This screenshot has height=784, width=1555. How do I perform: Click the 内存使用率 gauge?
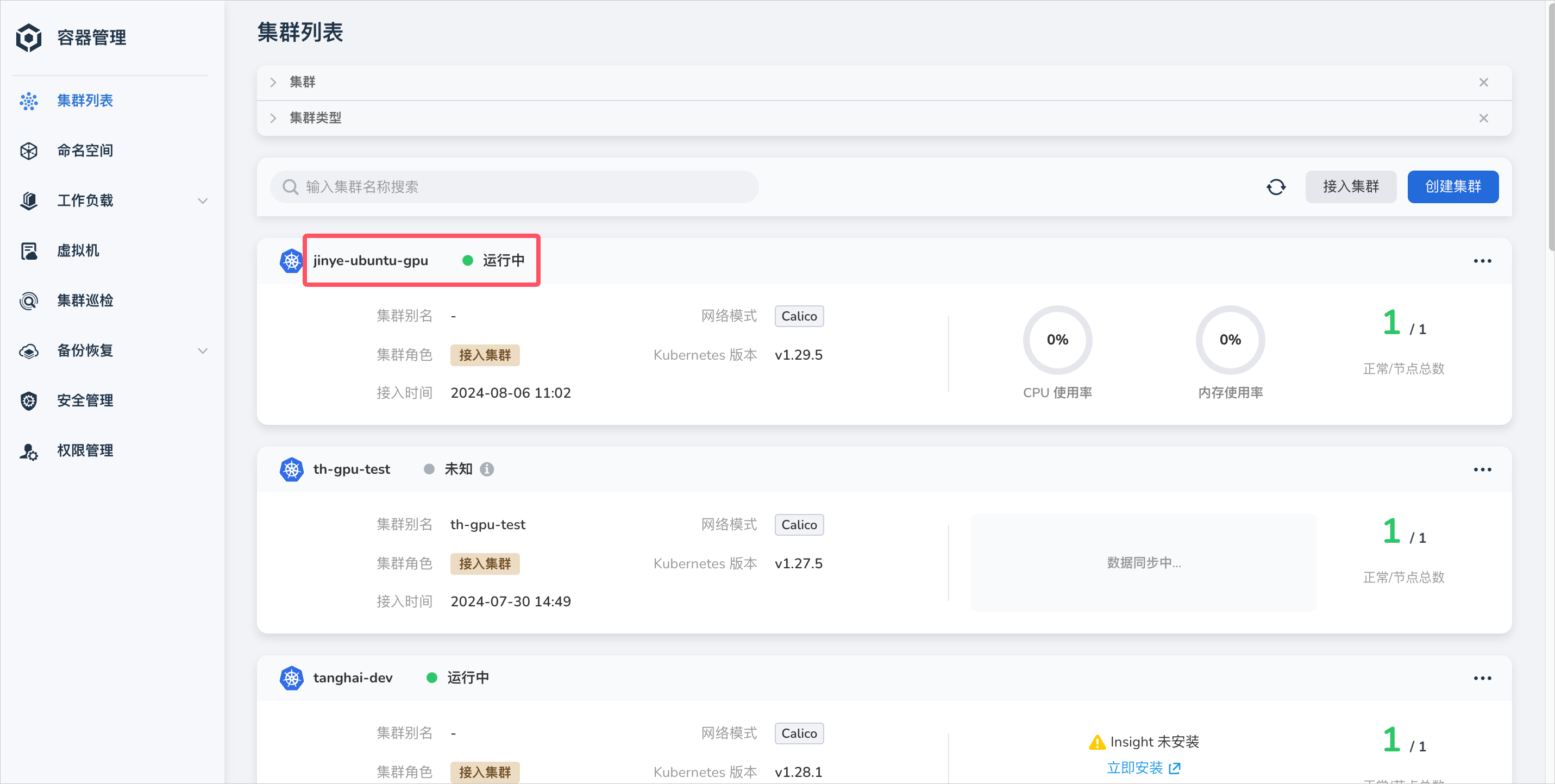(x=1230, y=340)
